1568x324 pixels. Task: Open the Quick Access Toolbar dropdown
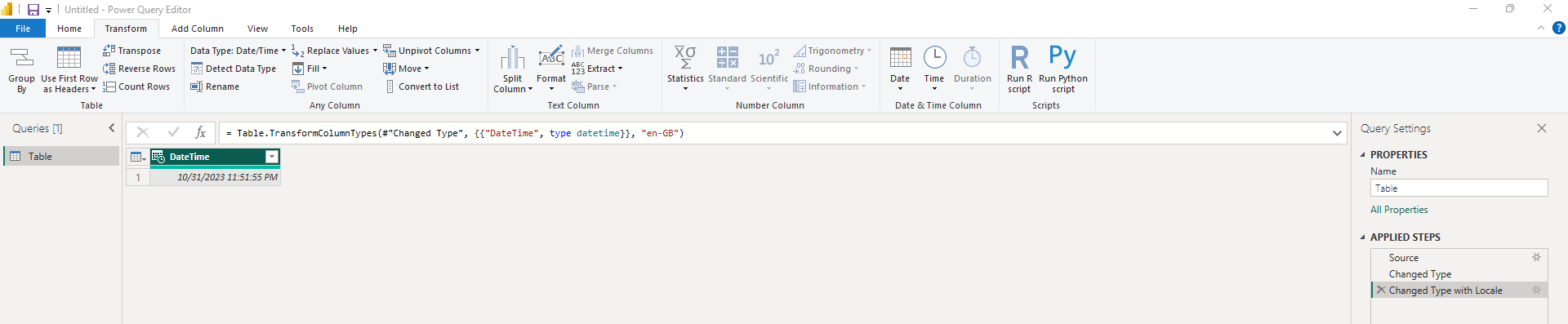click(x=49, y=11)
